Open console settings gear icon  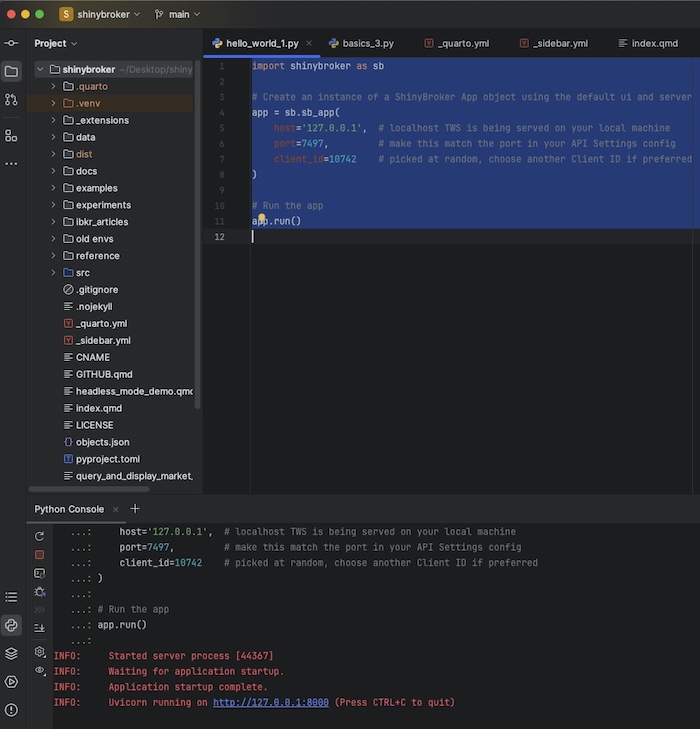coord(40,652)
